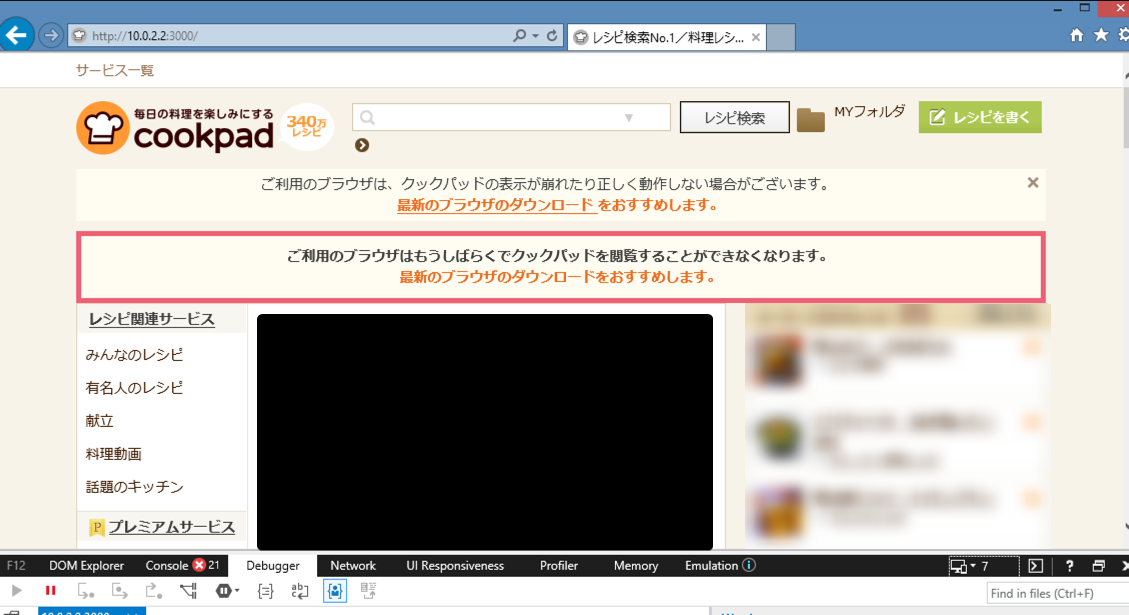Click the load source map icon
This screenshot has height=615, width=1129.
click(x=369, y=591)
